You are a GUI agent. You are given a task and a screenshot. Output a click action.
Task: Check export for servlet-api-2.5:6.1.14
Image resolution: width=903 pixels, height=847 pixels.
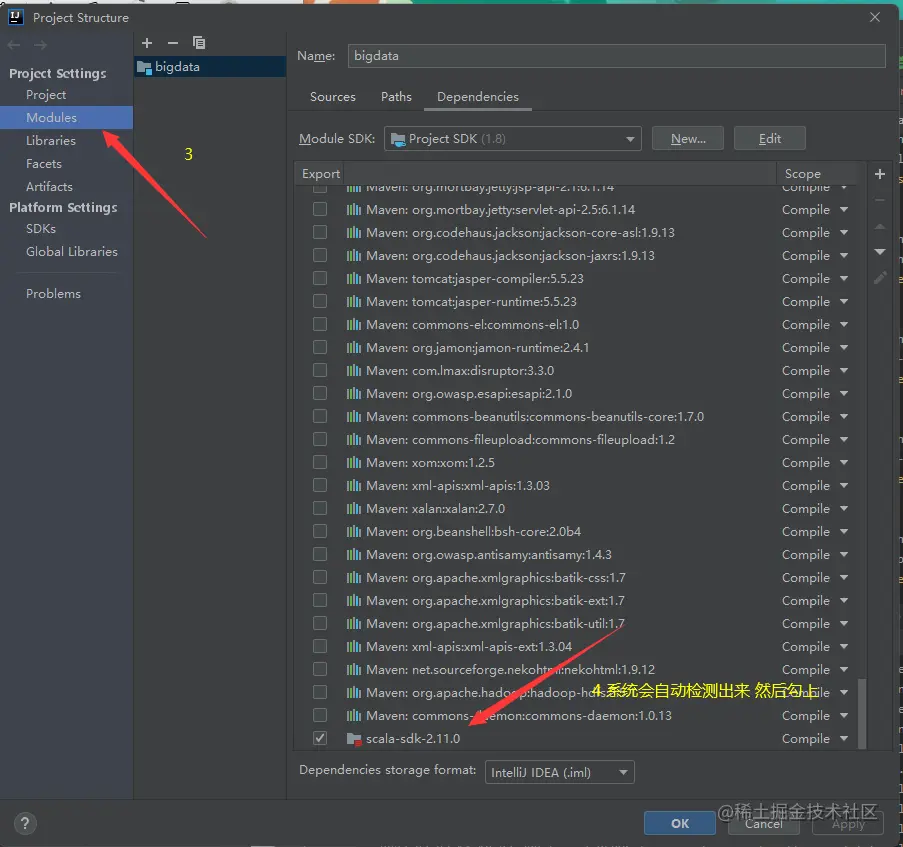pos(320,209)
